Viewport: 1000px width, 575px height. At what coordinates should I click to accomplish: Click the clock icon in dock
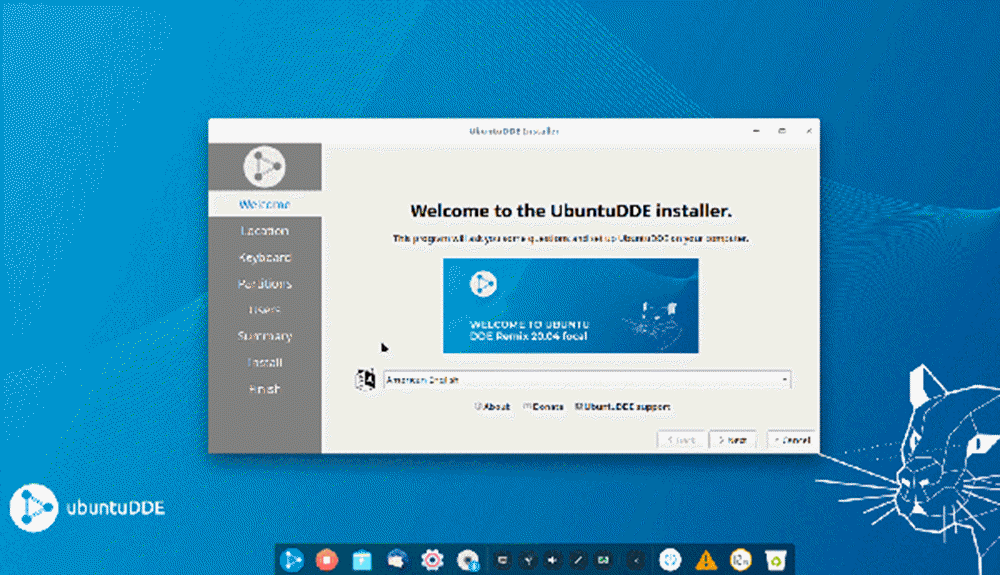point(740,560)
